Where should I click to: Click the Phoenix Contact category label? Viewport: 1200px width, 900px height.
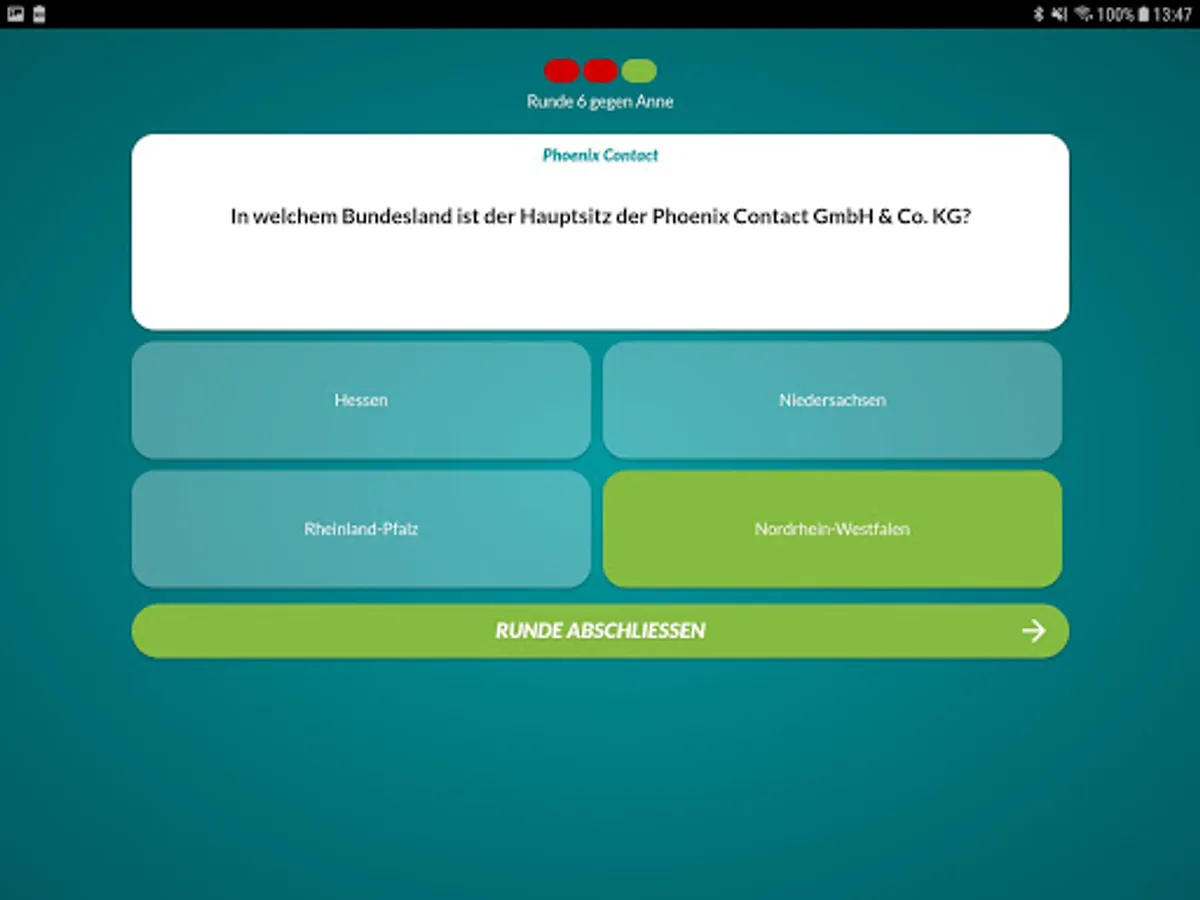600,155
